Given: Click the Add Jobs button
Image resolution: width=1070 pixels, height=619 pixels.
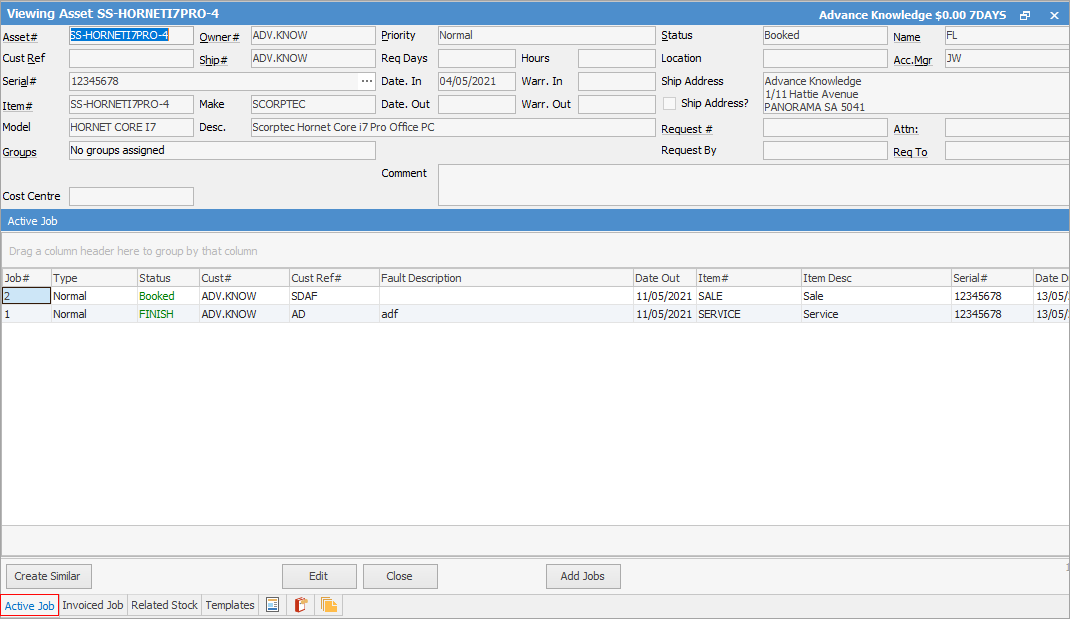Looking at the screenshot, I should (x=583, y=576).
